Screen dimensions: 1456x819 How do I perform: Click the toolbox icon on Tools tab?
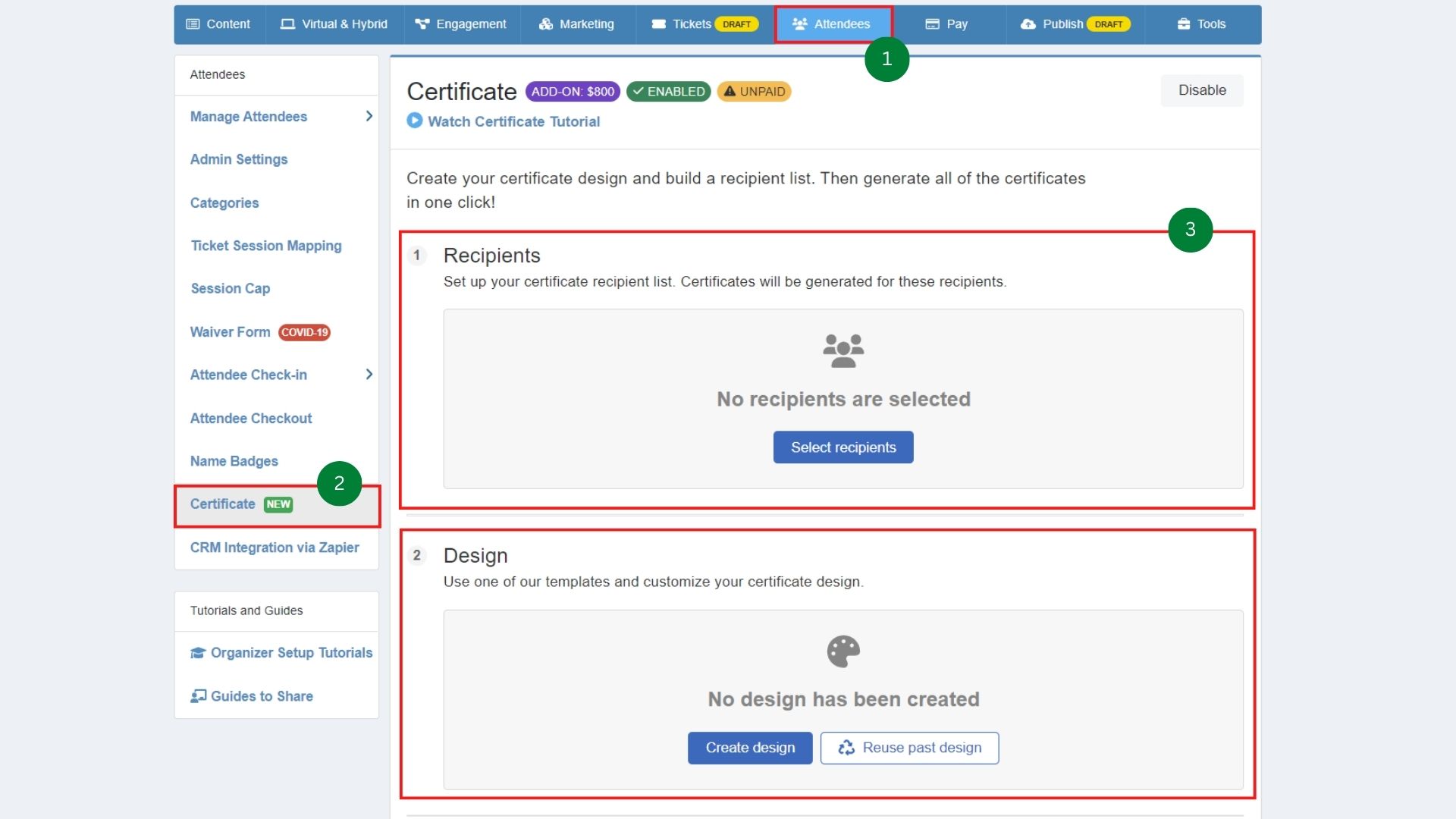pos(1183,24)
